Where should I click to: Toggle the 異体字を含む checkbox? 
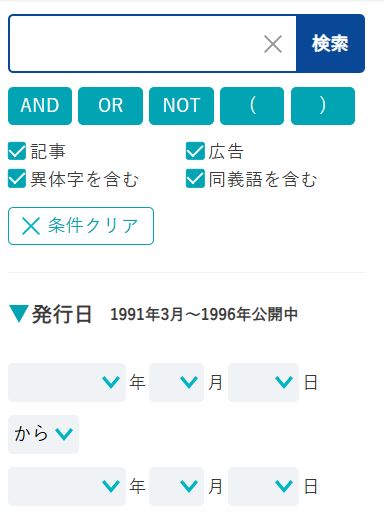click(x=17, y=178)
